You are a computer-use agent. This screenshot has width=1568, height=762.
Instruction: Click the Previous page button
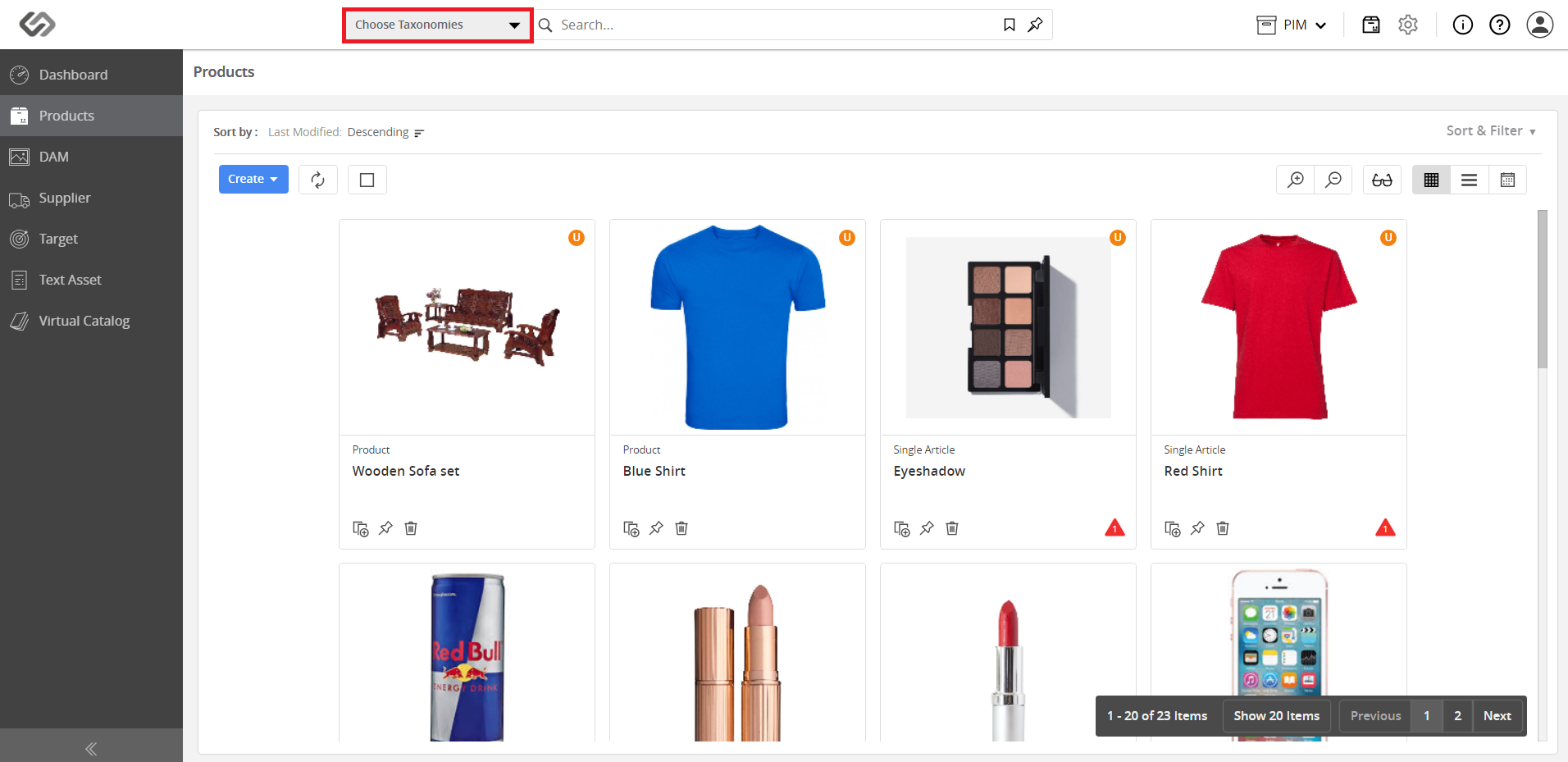click(1375, 716)
